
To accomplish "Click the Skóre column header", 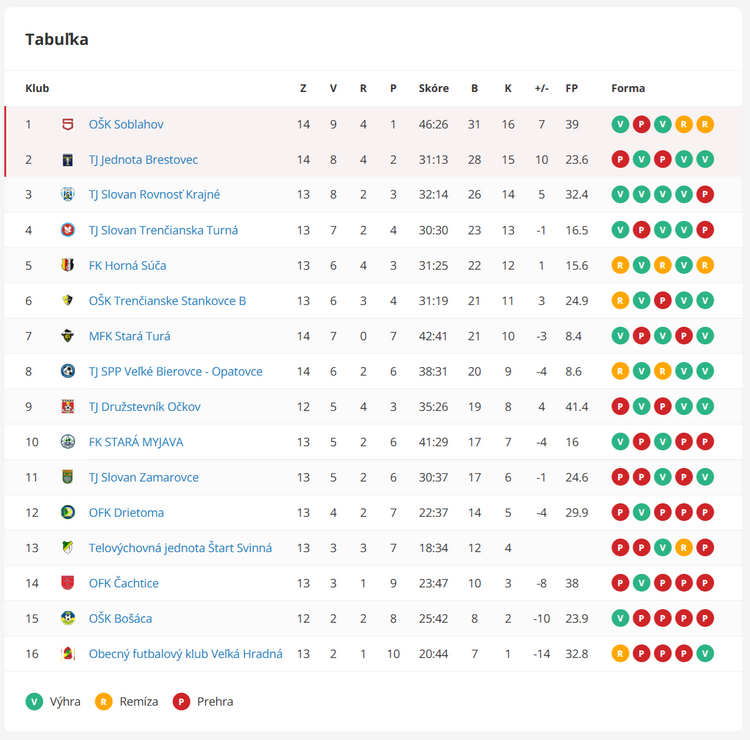I will pos(433,88).
